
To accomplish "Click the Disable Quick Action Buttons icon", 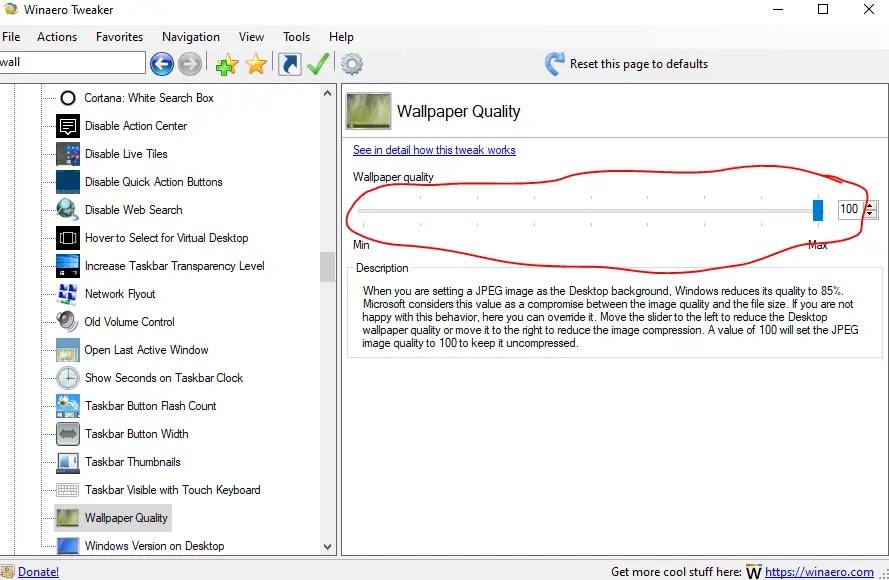I will tap(68, 182).
